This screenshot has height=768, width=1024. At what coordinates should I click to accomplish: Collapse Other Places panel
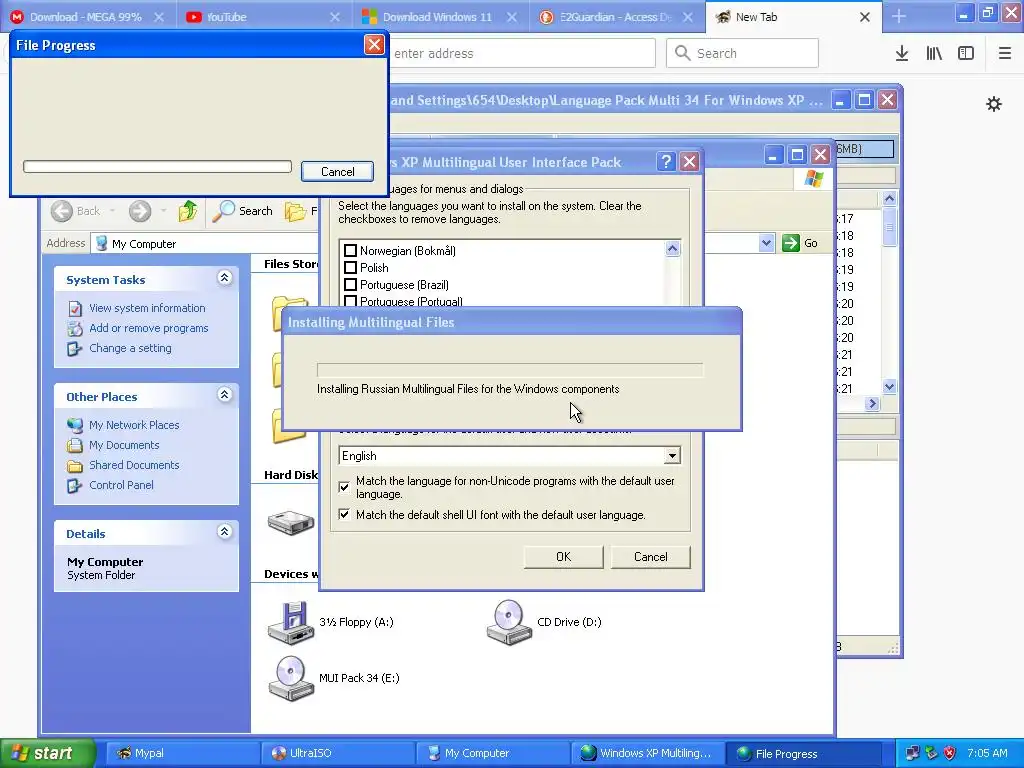pyautogui.click(x=225, y=395)
